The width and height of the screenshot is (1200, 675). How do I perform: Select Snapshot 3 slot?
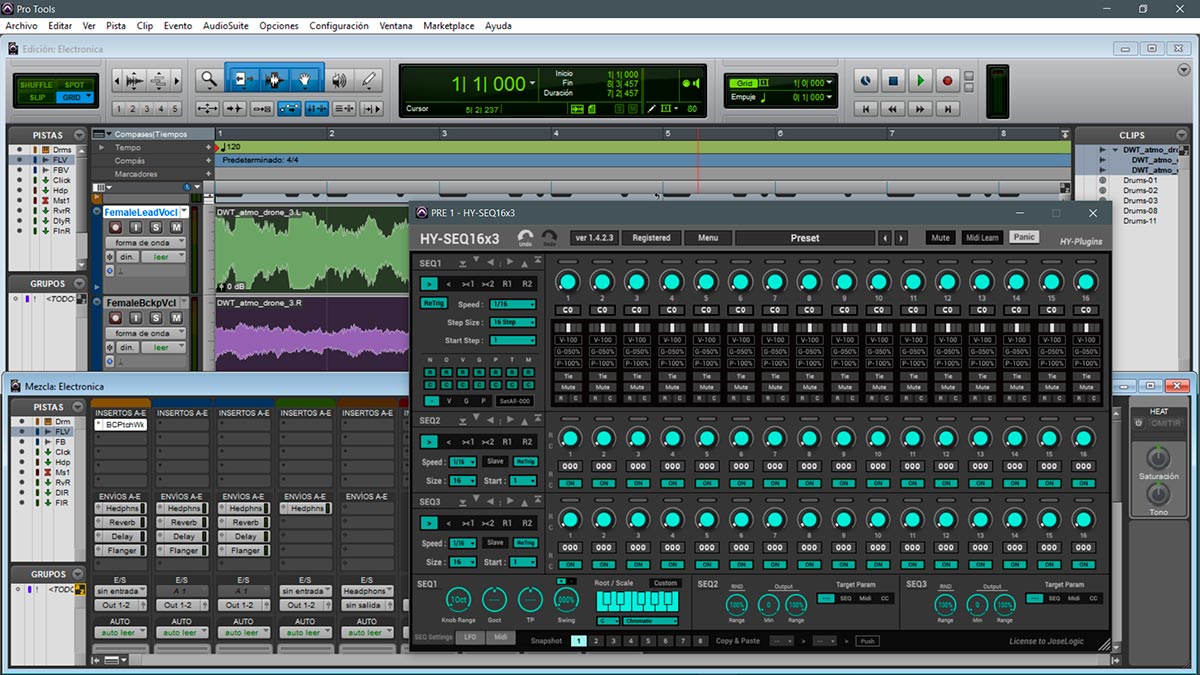click(x=613, y=641)
